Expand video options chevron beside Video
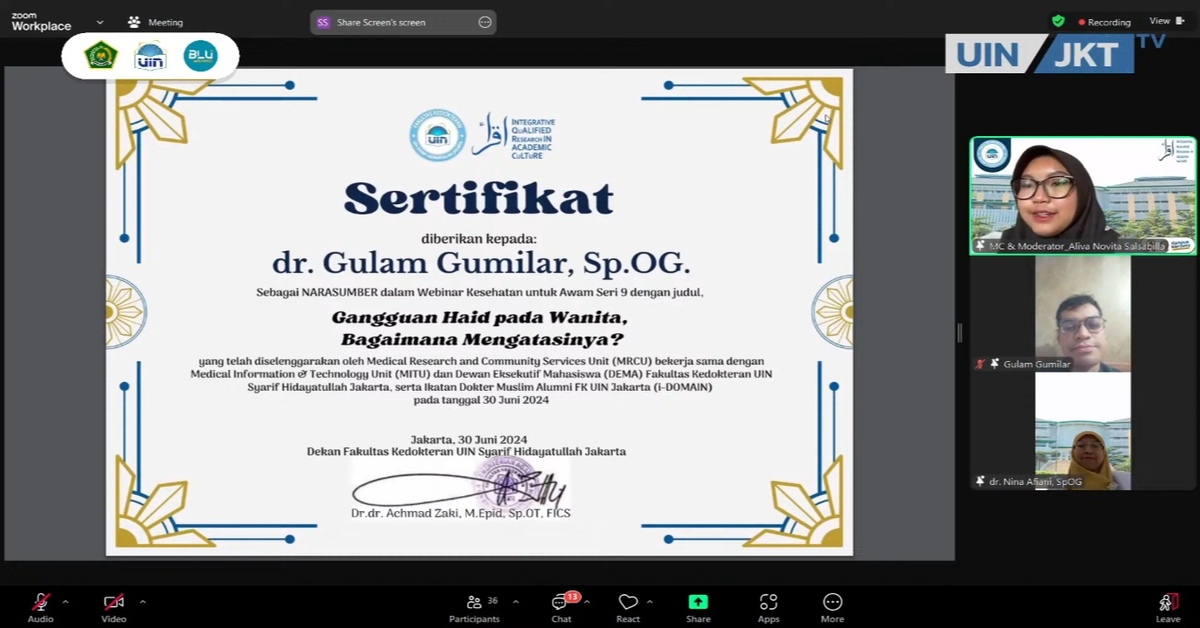Screen dimensions: 1200x628 point(142,602)
